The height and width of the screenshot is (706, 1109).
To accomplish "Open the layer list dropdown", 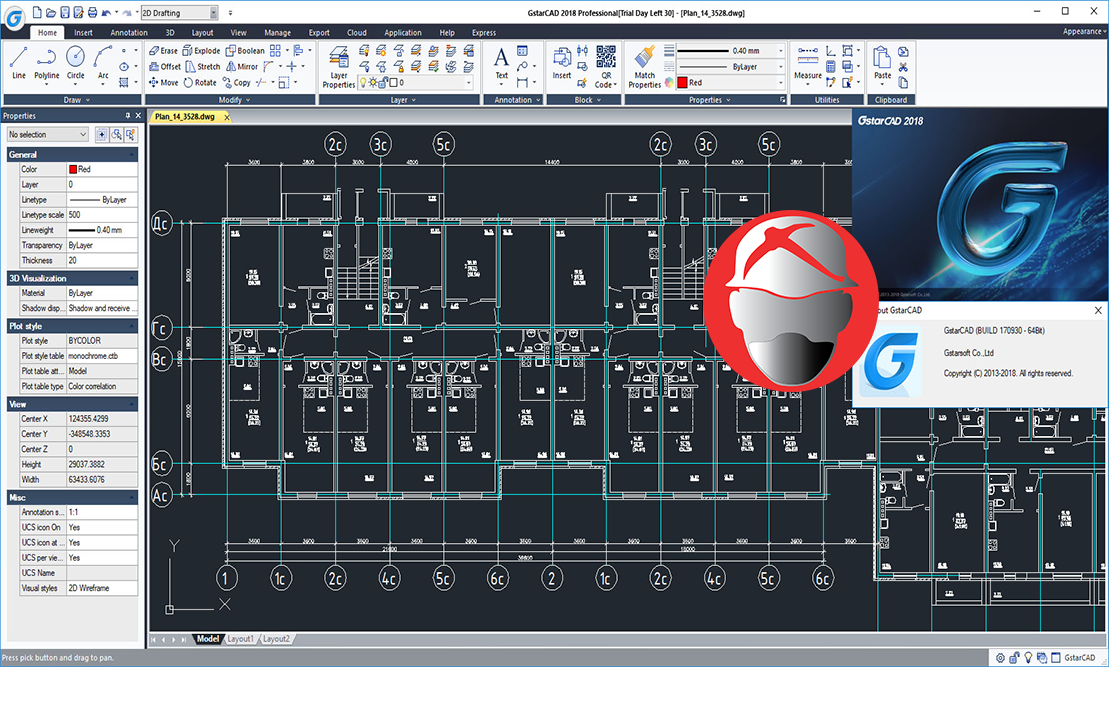I will (468, 83).
